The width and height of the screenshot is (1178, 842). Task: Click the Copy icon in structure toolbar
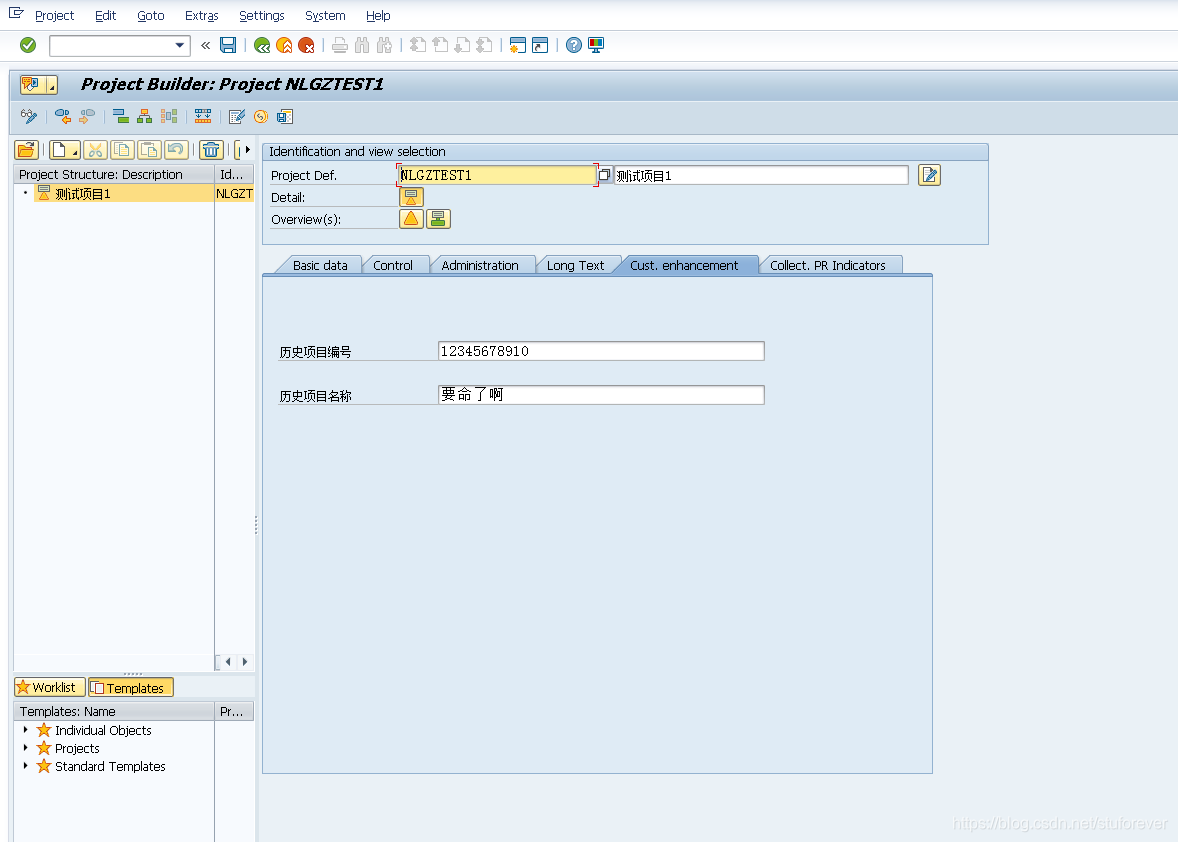pos(122,150)
